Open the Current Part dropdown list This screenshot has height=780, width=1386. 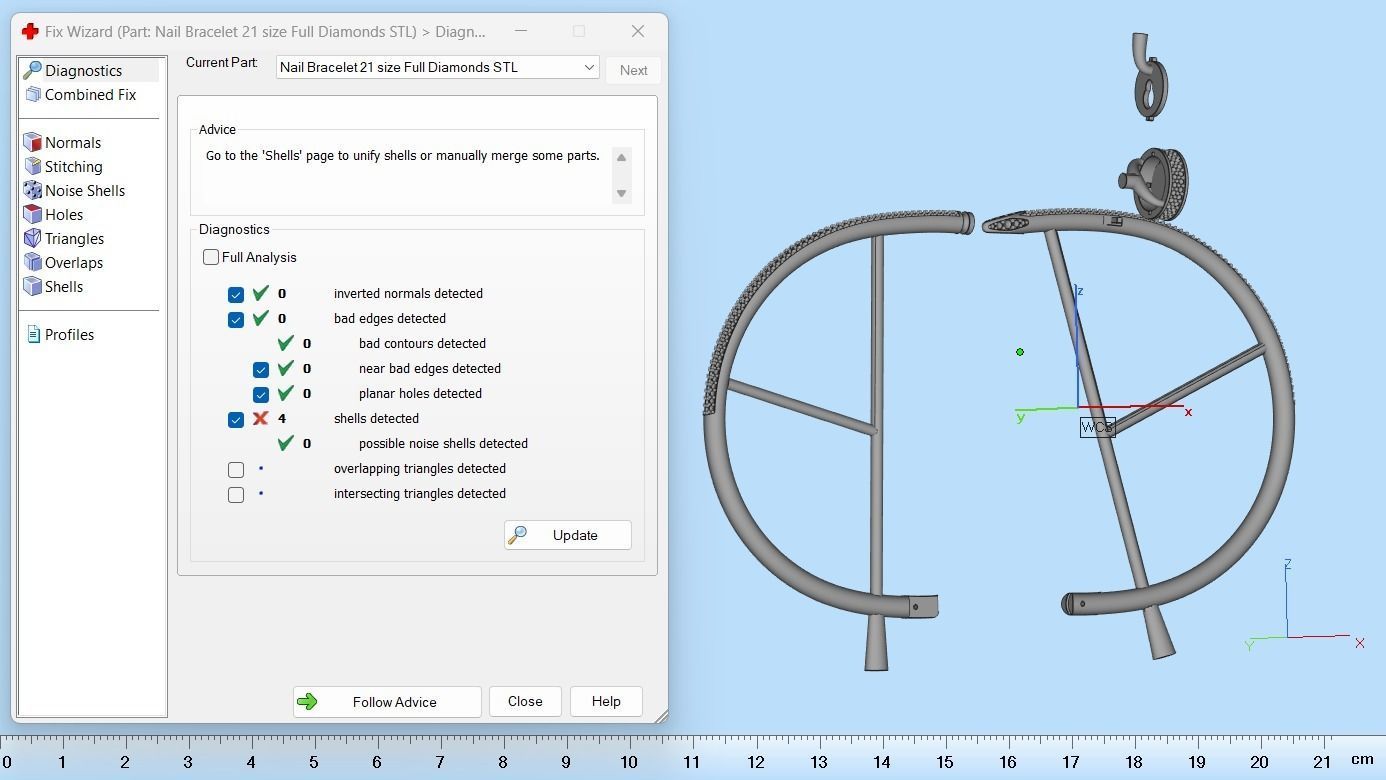point(437,67)
